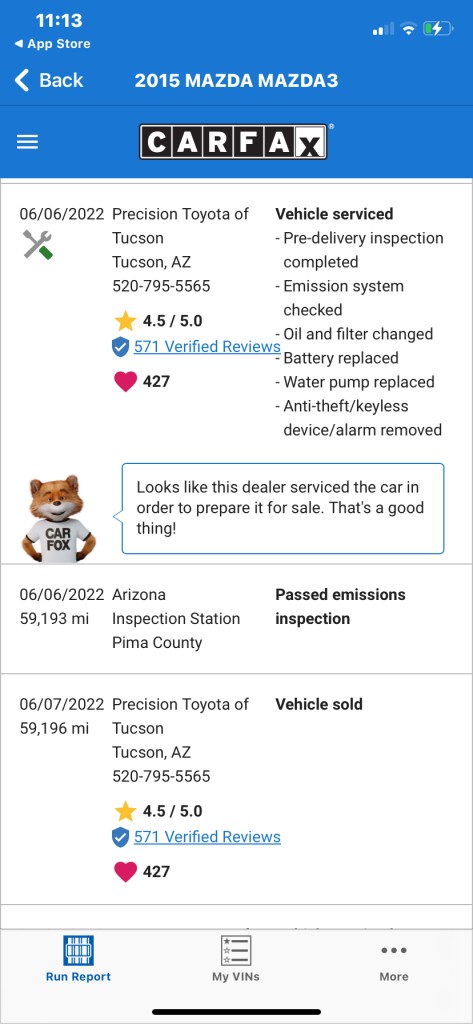Image resolution: width=473 pixels, height=1024 pixels.
Task: Open the hamburger menu icon
Action: coord(27,142)
